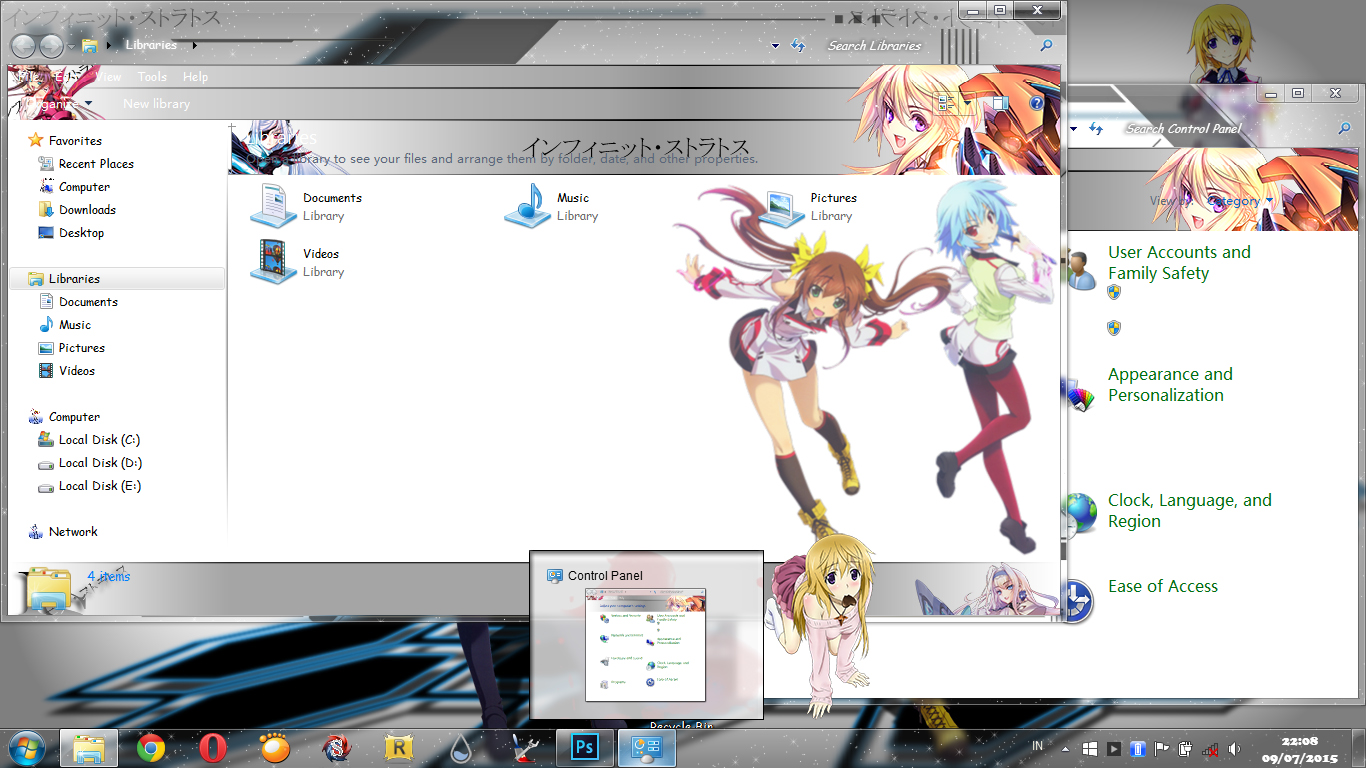Open the Libraries address bar history dropdown
Image resolution: width=1366 pixels, height=768 pixels.
(x=776, y=46)
